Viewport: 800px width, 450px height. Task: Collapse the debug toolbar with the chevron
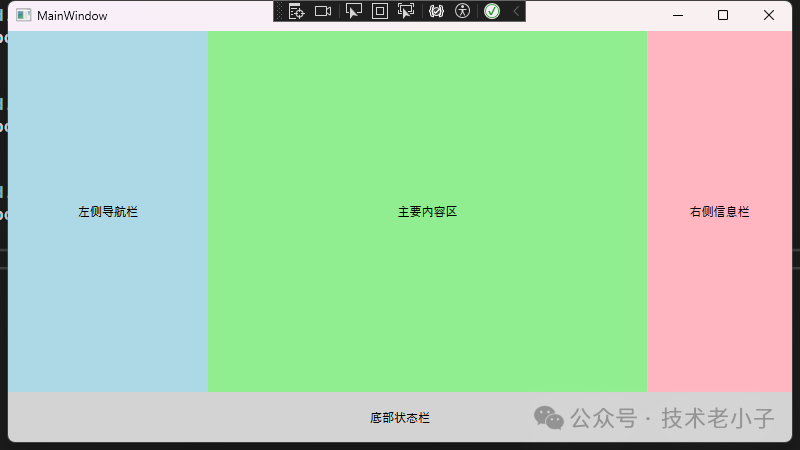pyautogui.click(x=516, y=11)
